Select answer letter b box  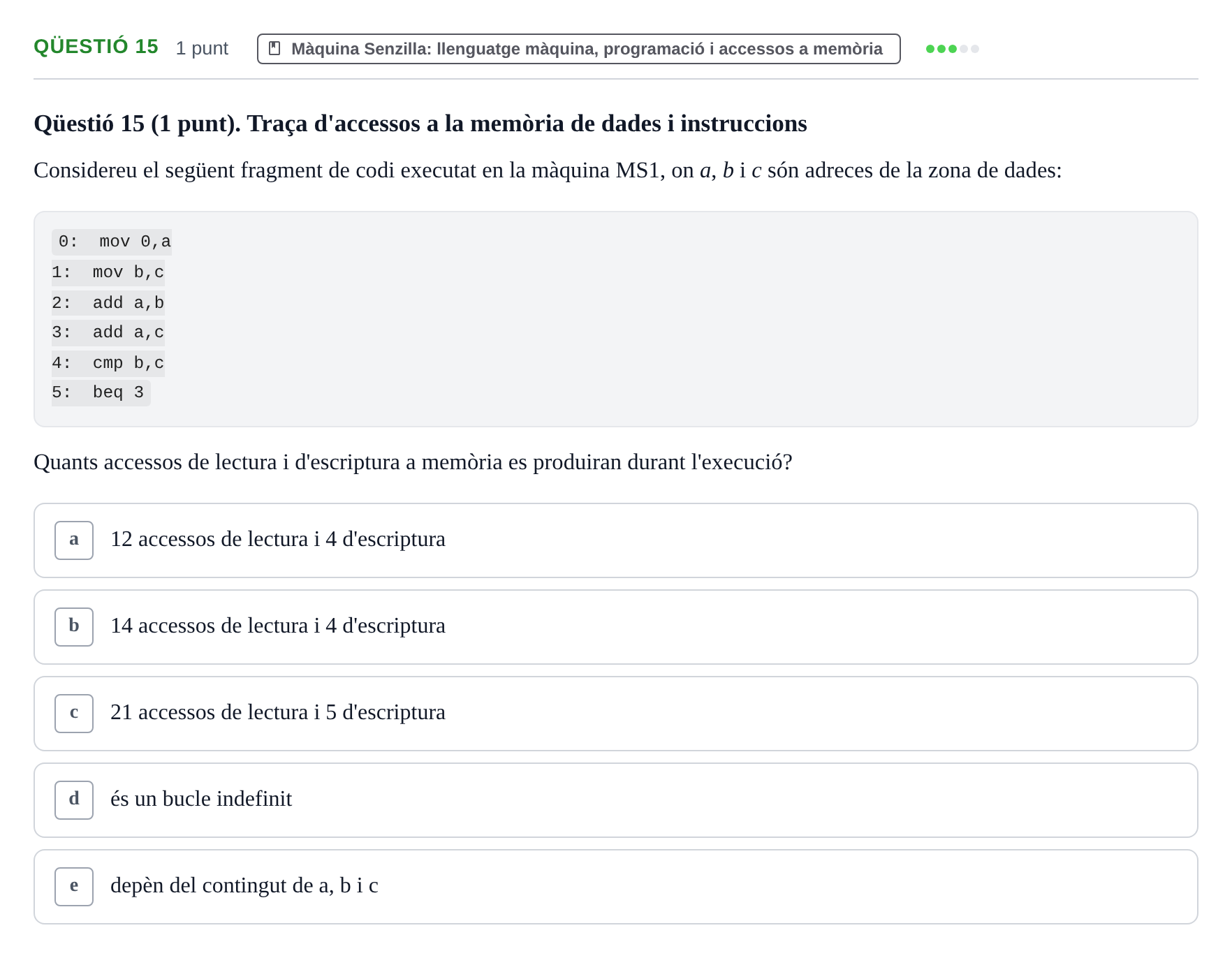click(74, 627)
